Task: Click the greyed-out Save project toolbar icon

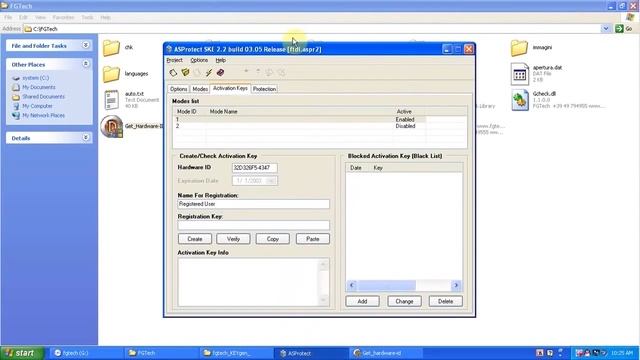Action: (x=197, y=73)
